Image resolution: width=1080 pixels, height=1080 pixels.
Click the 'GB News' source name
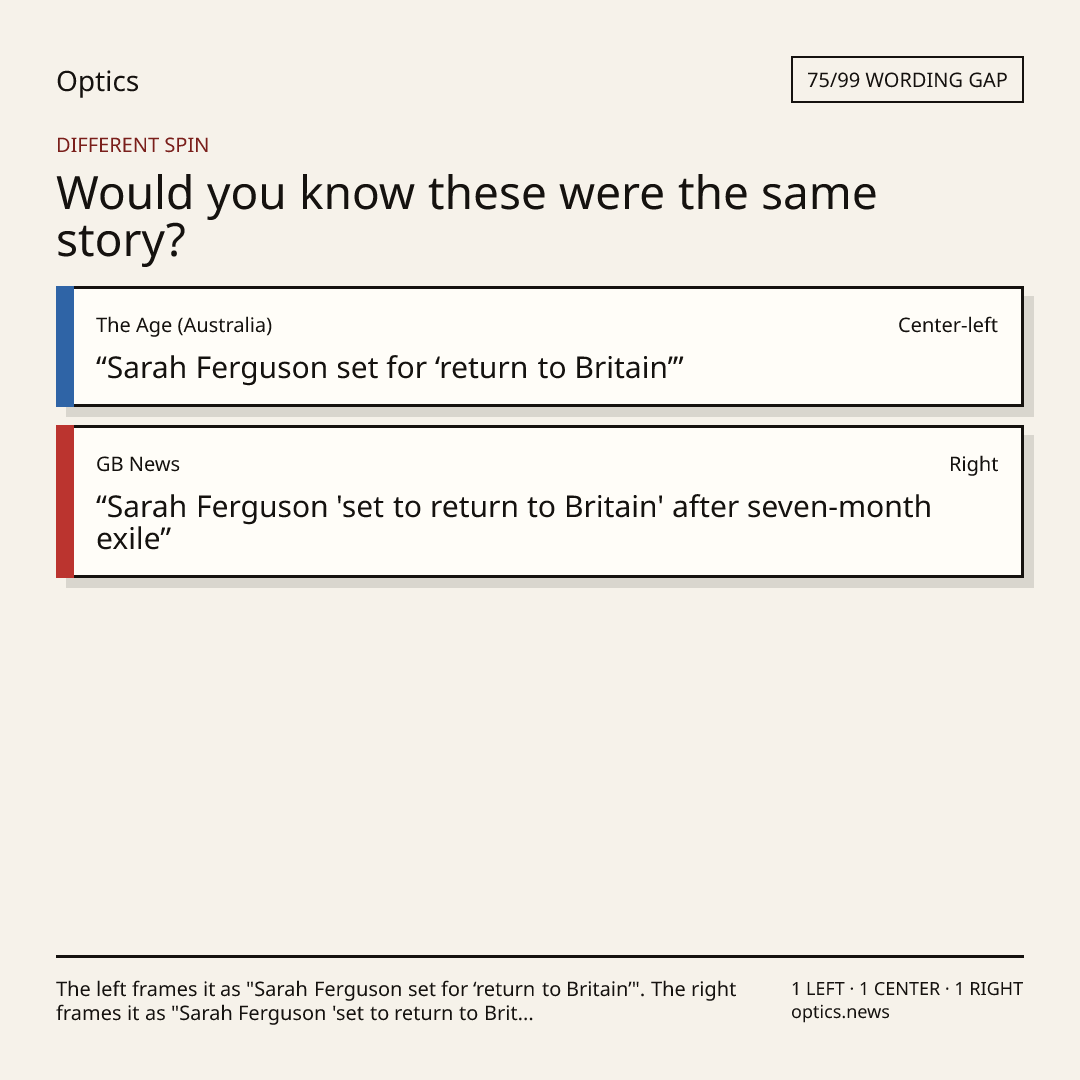[x=138, y=464]
